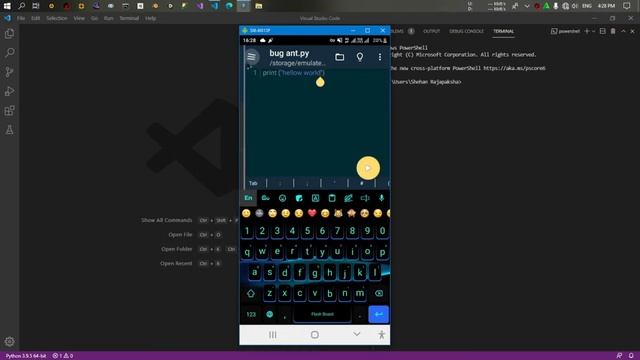Tap the q key on keyboard
This screenshot has width=640, height=360.
point(247,252)
